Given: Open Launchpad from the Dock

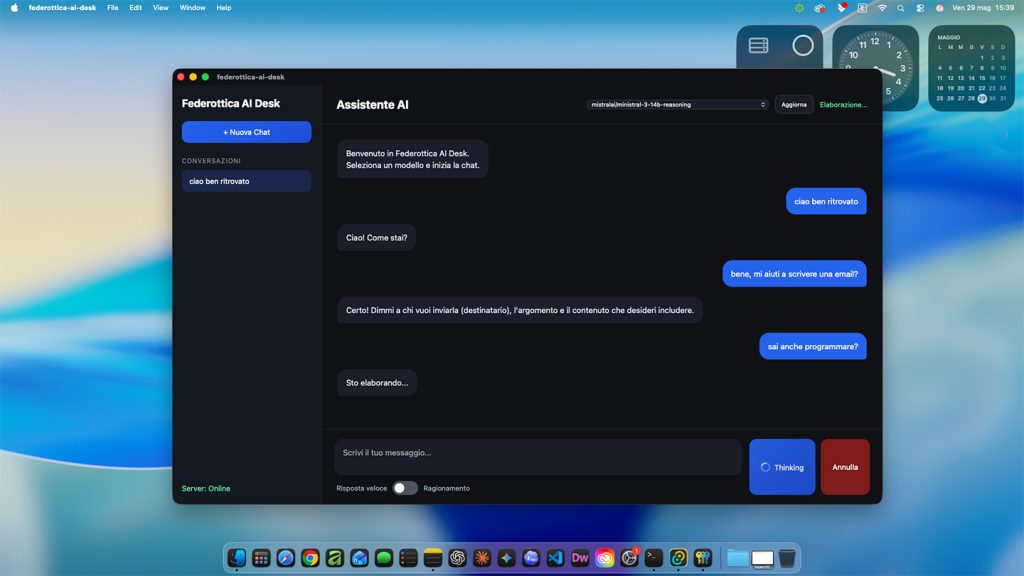Looking at the screenshot, I should pos(261,558).
